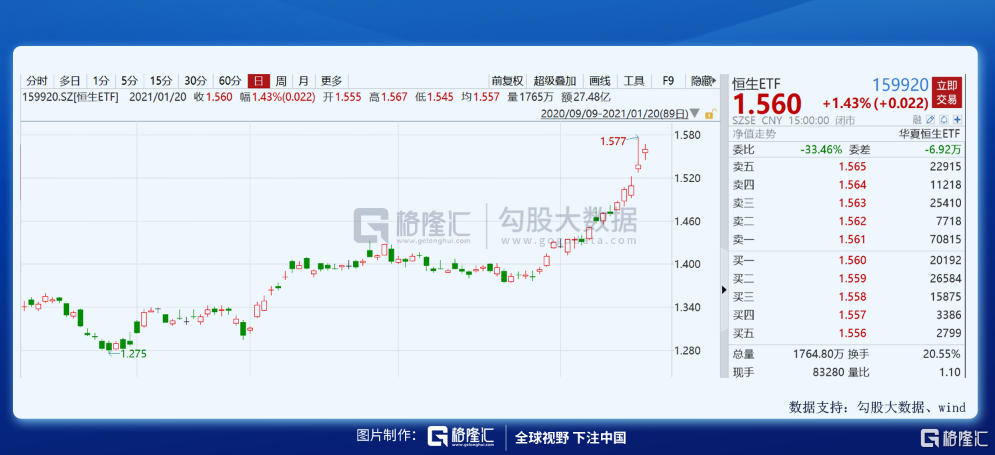Collapse the quote panel with the black side arrow
Screen dimensions: 995x455
(724, 290)
